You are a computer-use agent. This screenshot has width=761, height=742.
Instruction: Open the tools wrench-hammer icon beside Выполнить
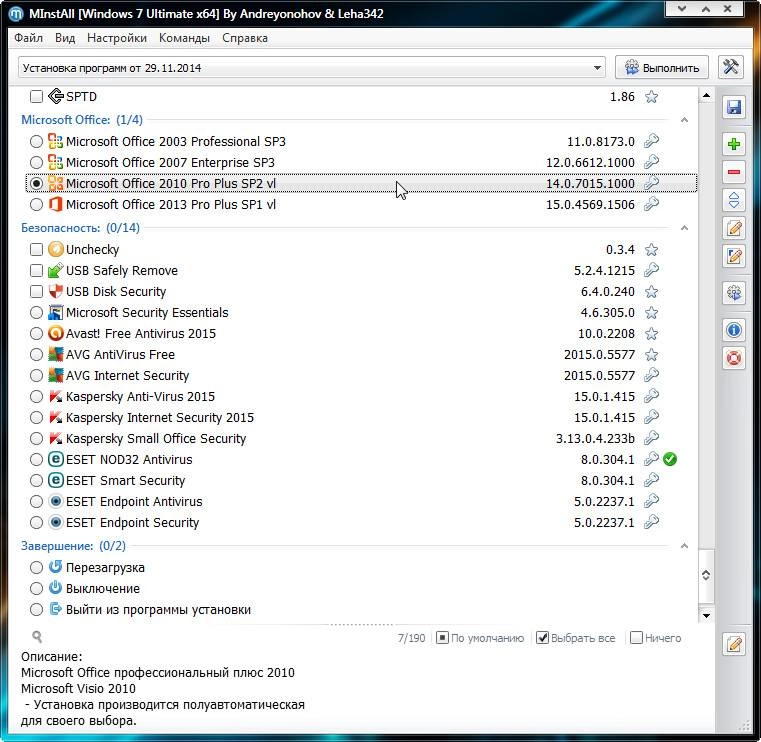[730, 67]
